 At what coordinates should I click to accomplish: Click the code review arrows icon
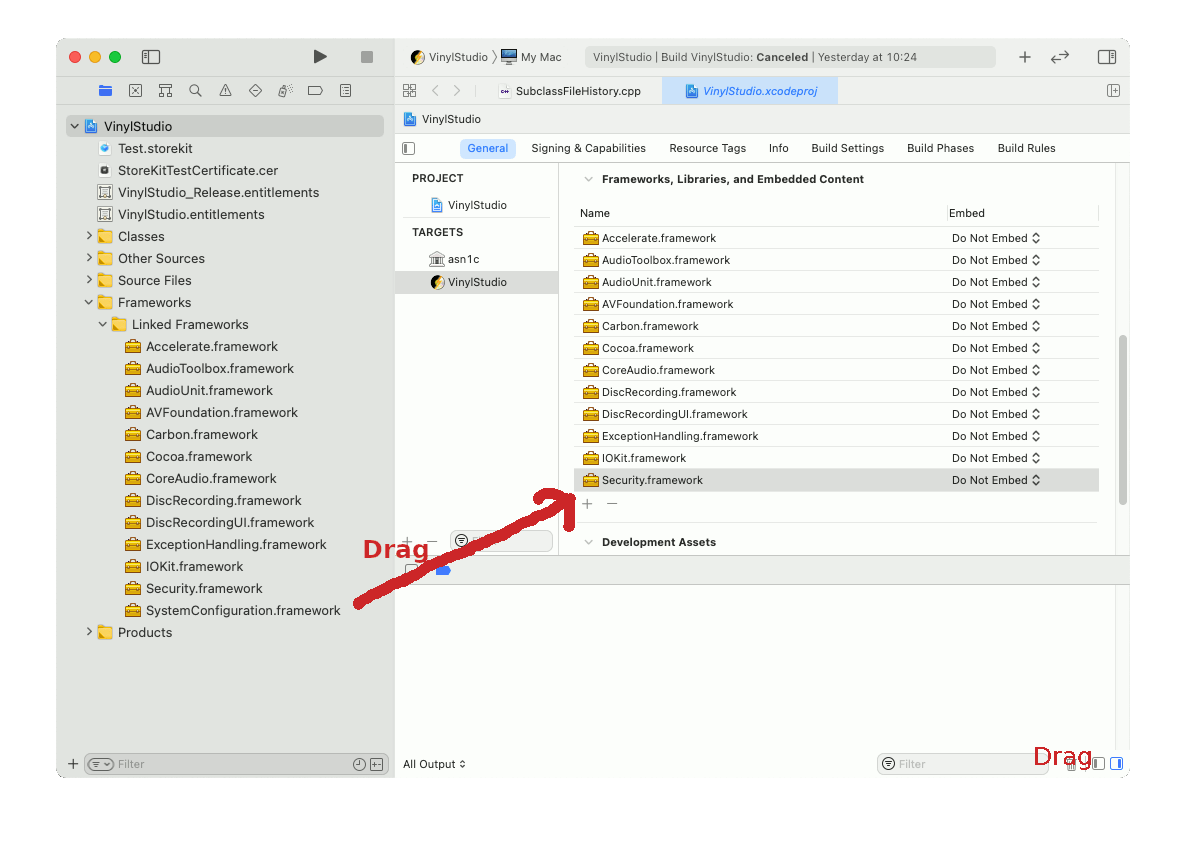1060,57
